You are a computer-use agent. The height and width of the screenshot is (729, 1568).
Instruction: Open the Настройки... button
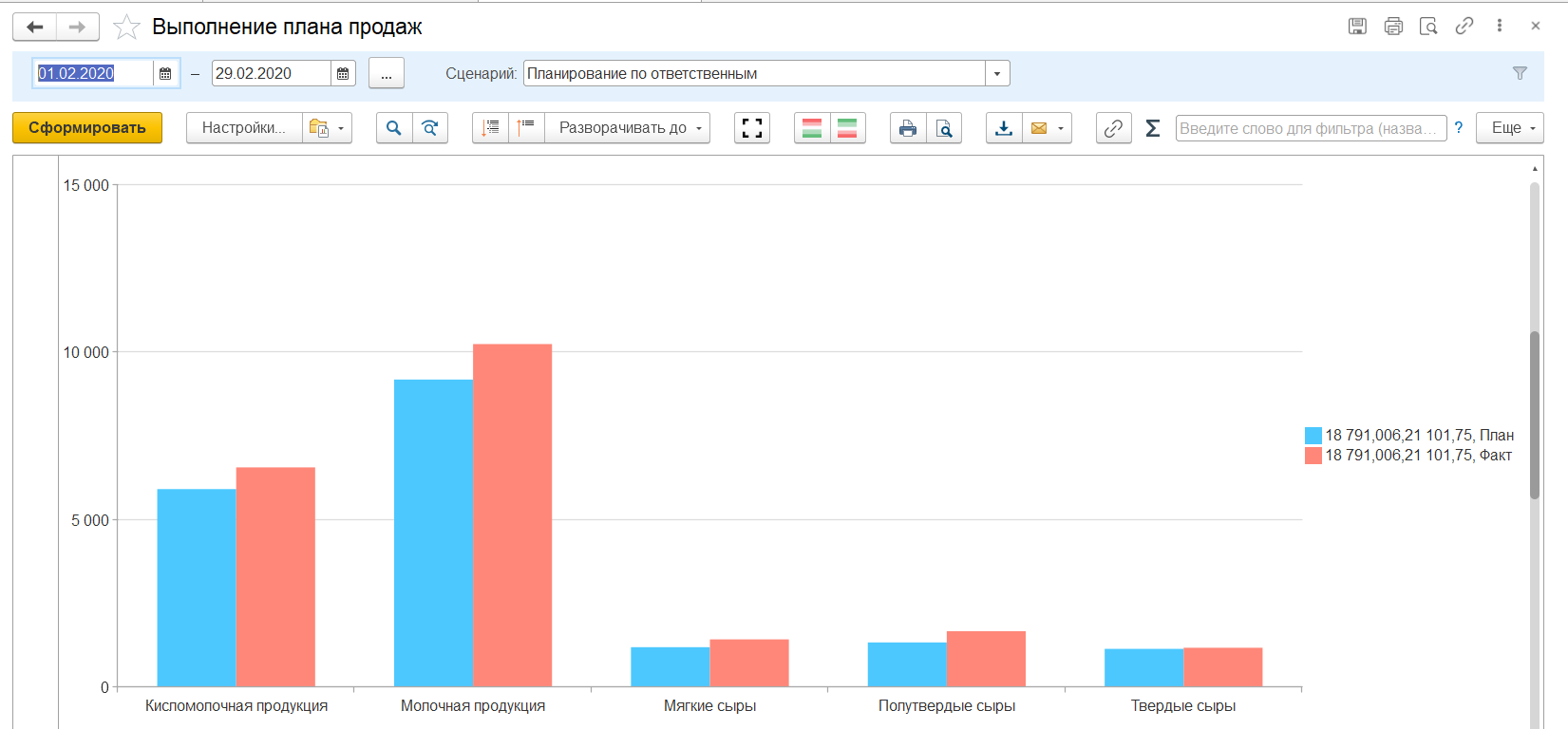pyautogui.click(x=244, y=128)
